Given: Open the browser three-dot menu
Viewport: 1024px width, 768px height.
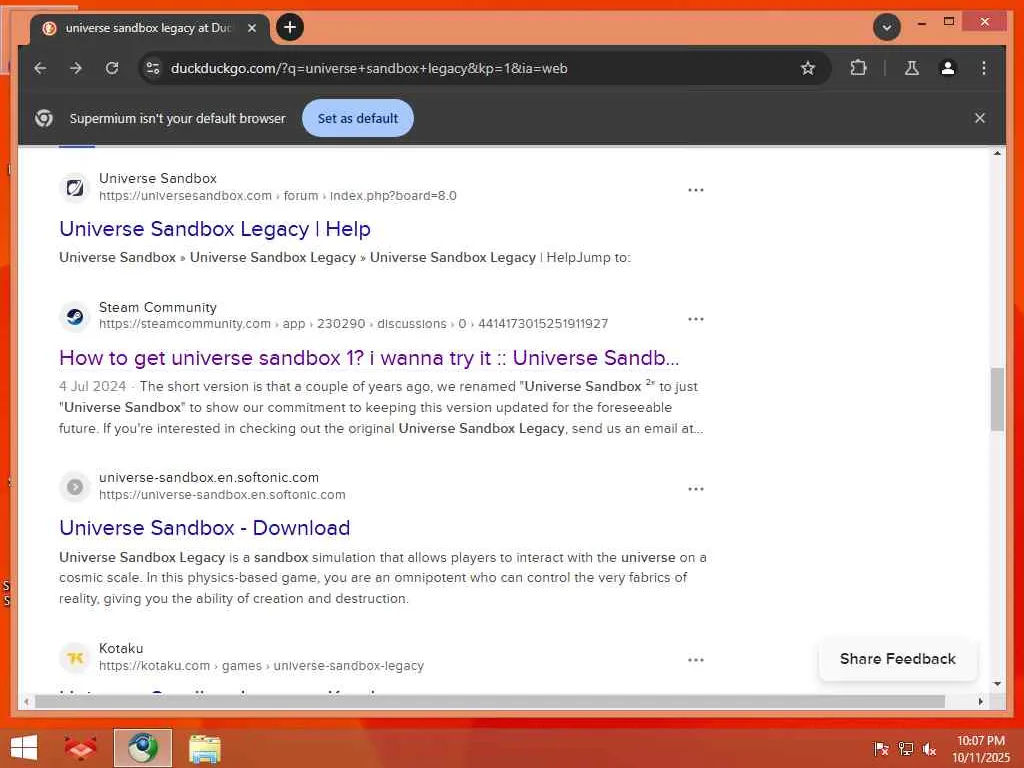Looking at the screenshot, I should coord(984,68).
